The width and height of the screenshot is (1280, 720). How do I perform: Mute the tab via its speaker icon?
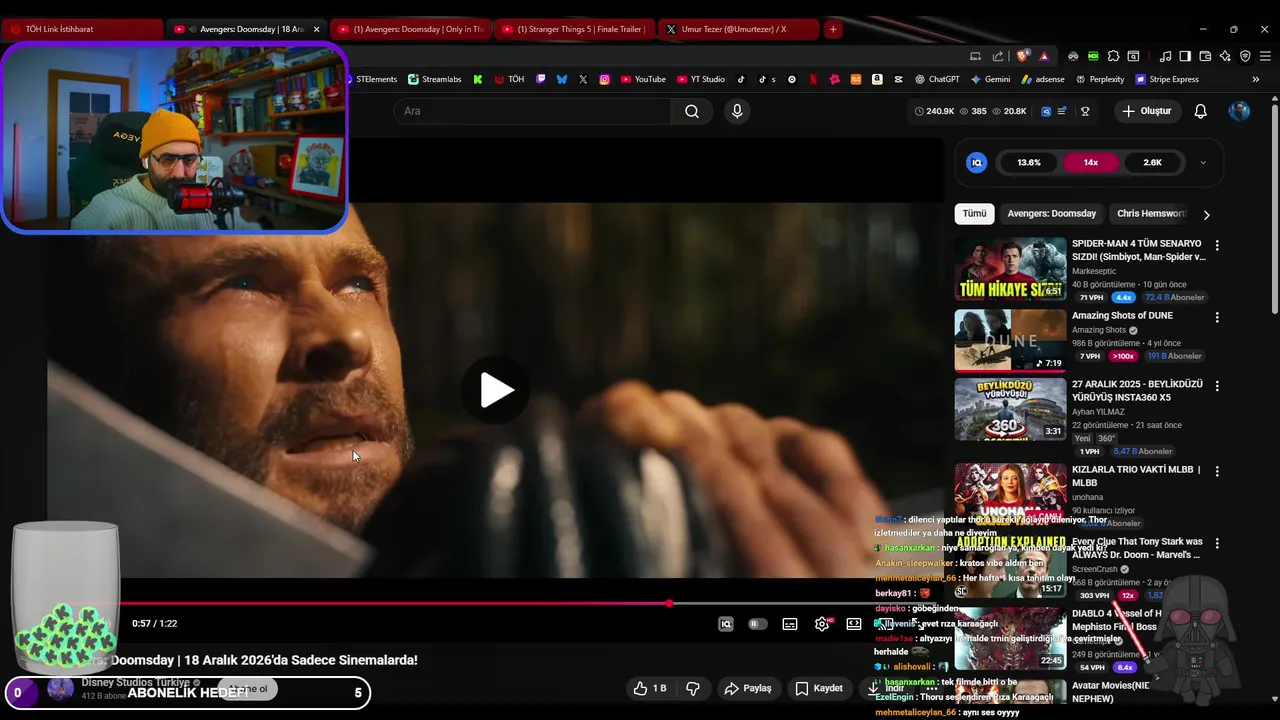pyautogui.click(x=192, y=29)
